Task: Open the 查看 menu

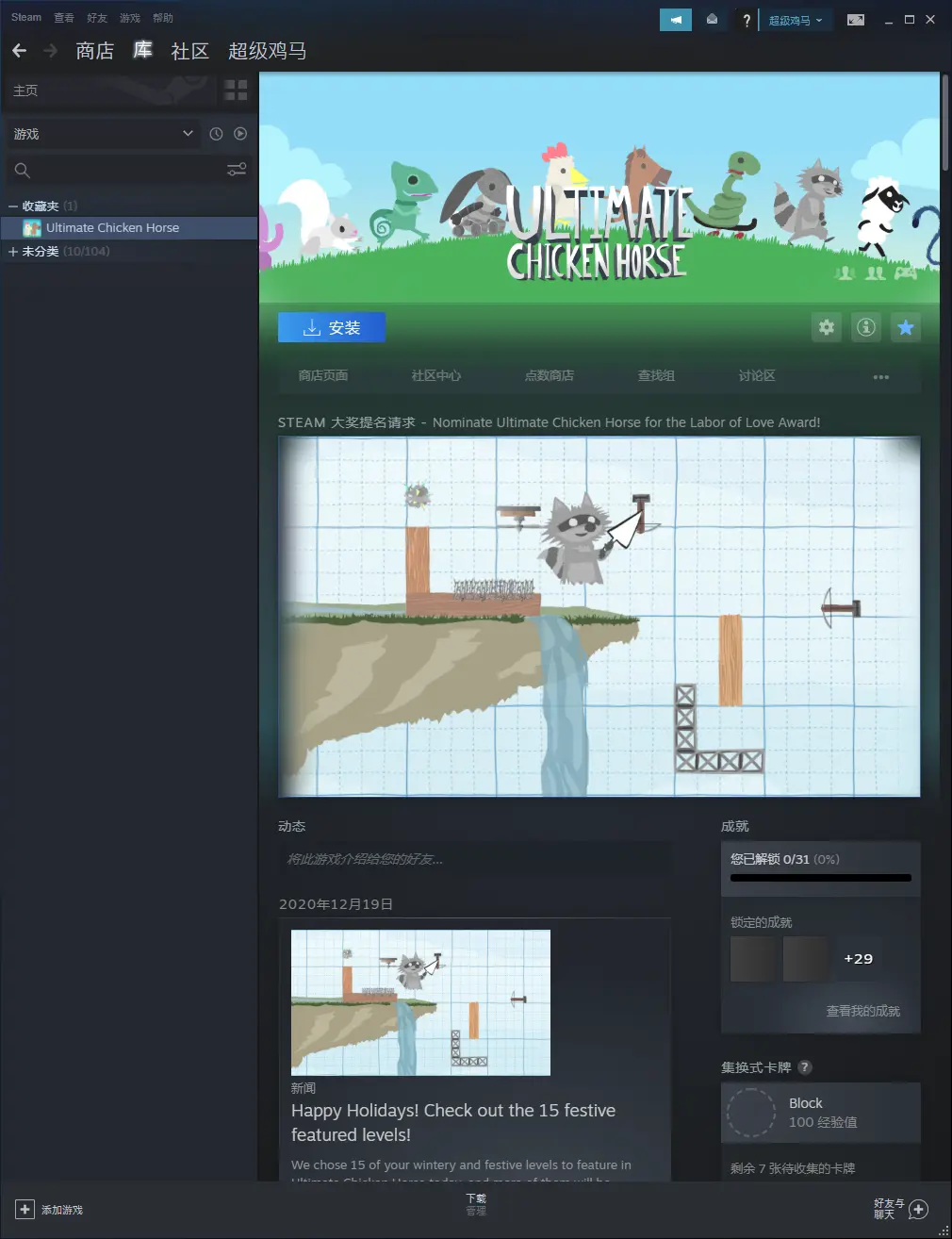Action: (x=64, y=18)
